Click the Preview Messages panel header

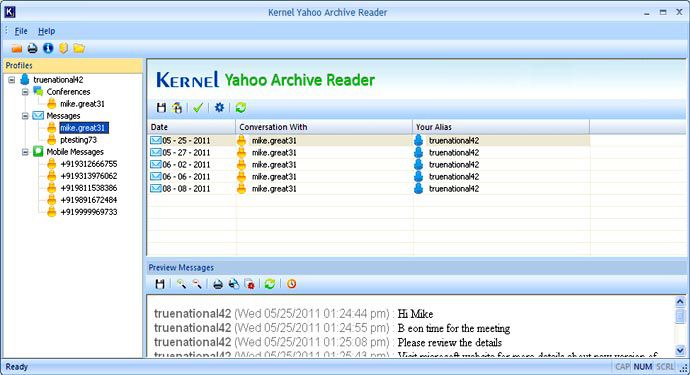[x=416, y=268]
